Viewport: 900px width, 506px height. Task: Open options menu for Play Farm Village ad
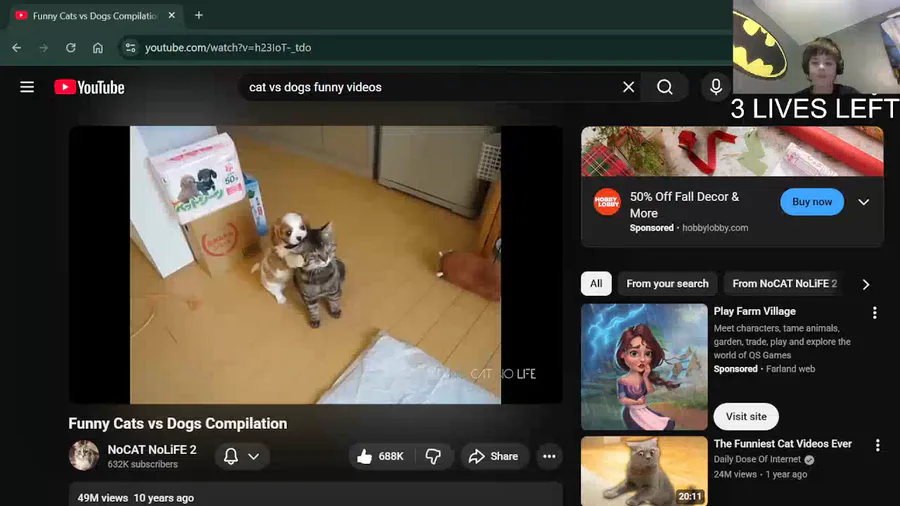point(874,313)
